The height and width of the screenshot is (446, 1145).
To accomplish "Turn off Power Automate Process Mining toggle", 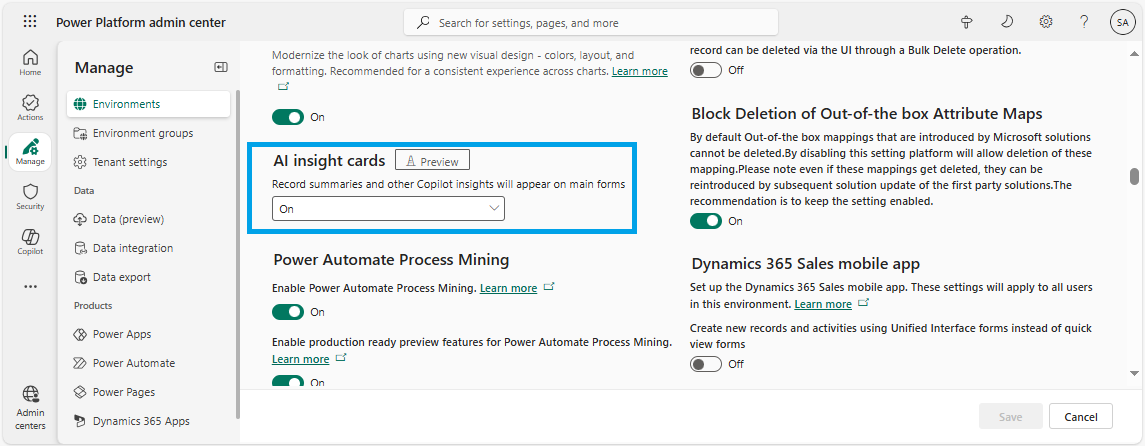I will (x=288, y=312).
